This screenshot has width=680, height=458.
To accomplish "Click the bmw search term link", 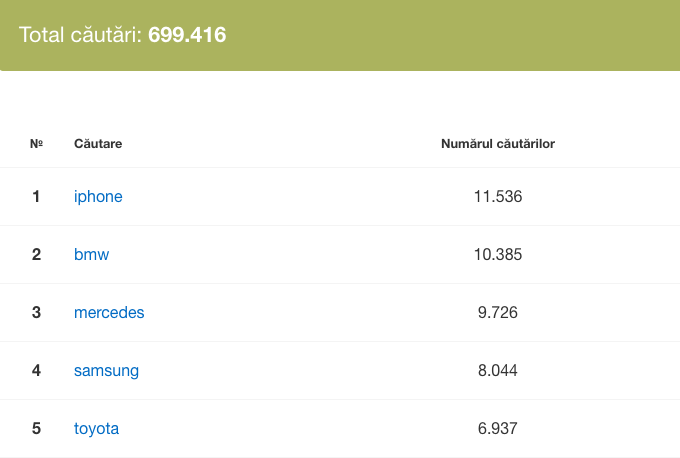I will click(91, 254).
